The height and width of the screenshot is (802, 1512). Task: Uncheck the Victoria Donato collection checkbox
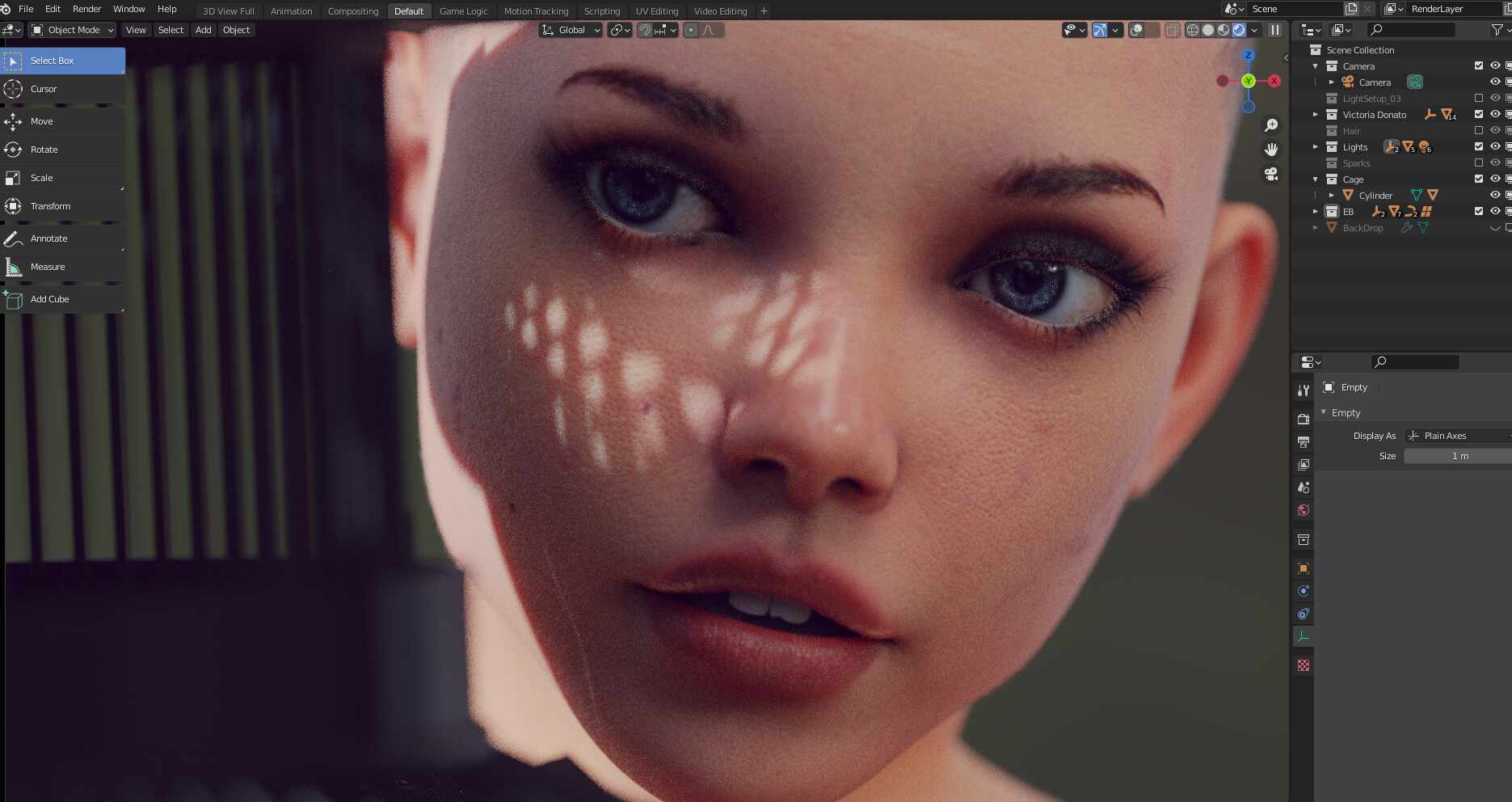tap(1479, 114)
